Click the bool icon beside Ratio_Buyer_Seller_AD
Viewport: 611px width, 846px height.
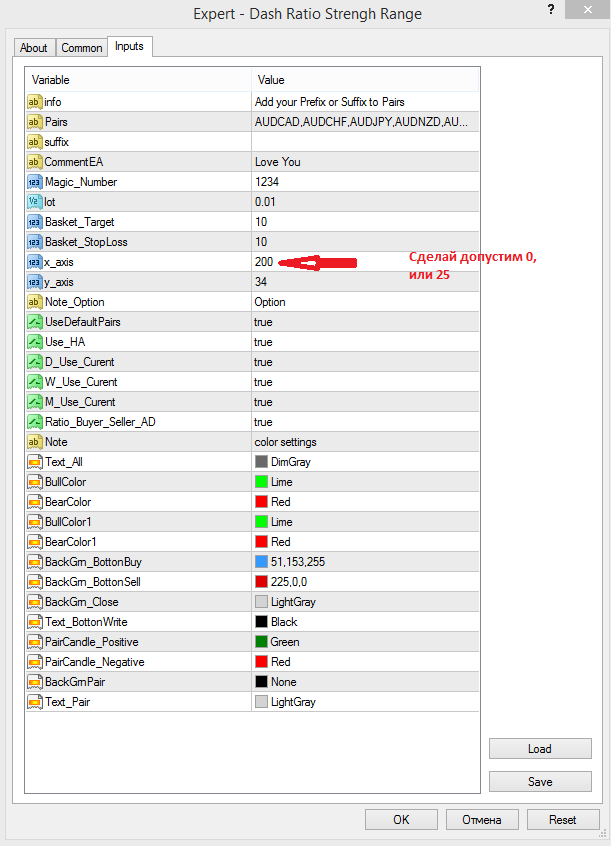pos(35,421)
